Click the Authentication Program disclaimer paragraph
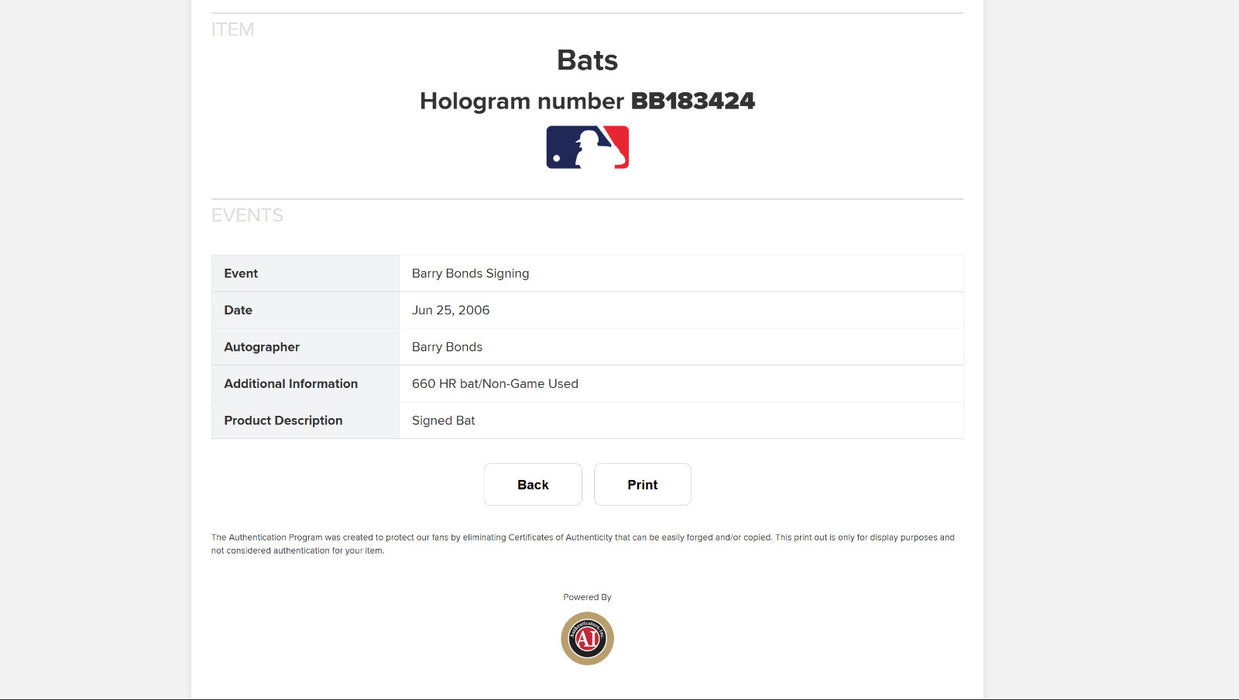Image resolution: width=1239 pixels, height=700 pixels. click(x=583, y=544)
